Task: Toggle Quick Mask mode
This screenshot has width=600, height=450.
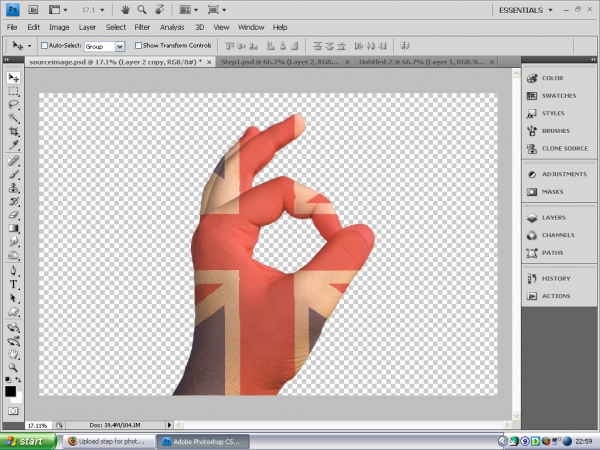Action: coord(13,411)
